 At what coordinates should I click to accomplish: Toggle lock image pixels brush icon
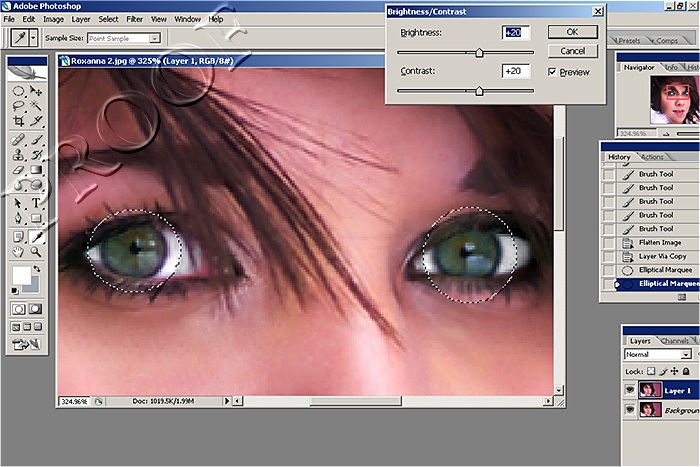[663, 371]
